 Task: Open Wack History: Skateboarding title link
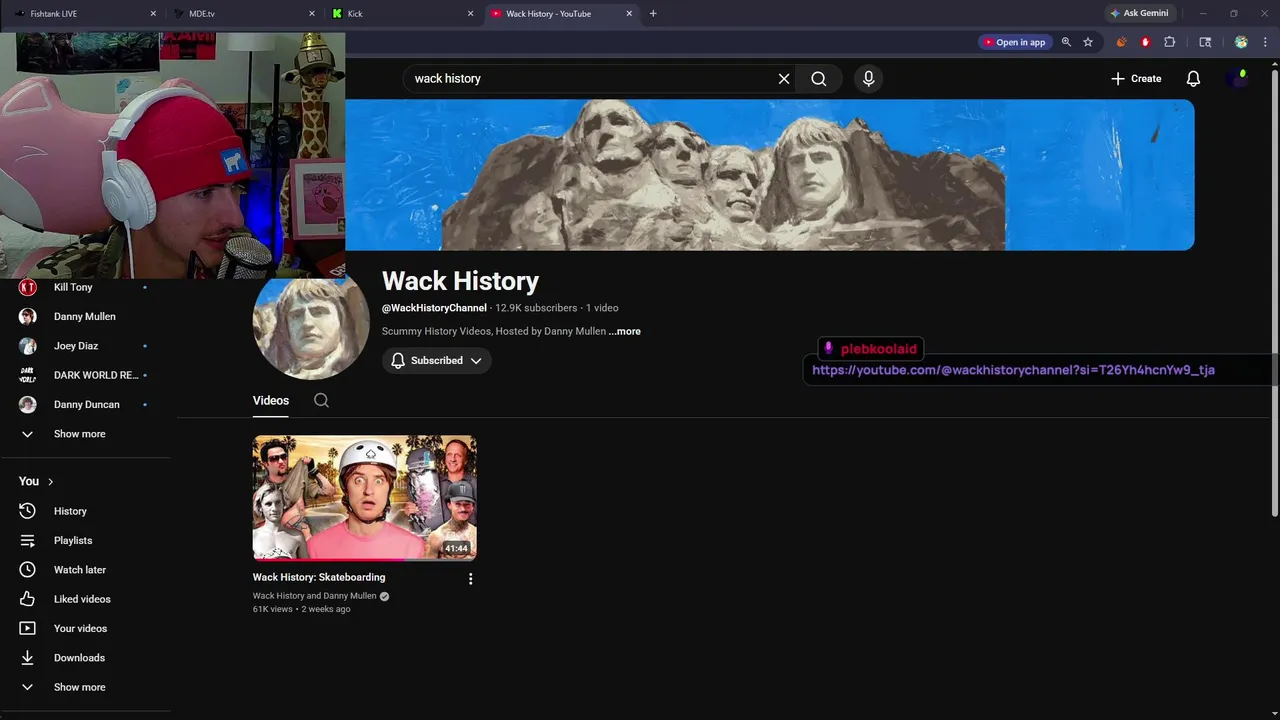click(x=319, y=577)
